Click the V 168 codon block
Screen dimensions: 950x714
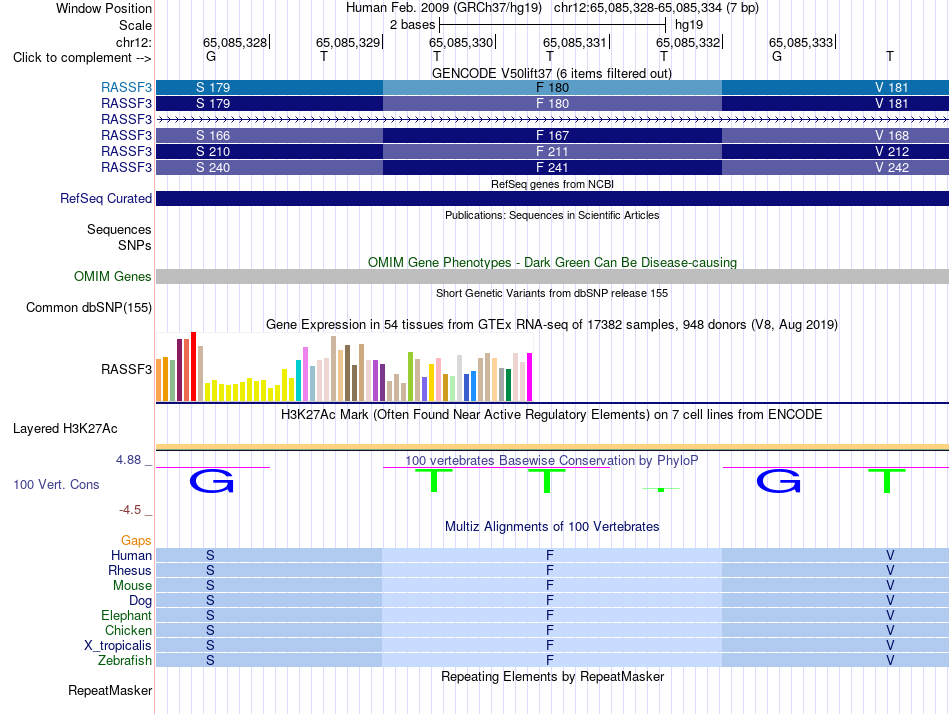(x=835, y=135)
